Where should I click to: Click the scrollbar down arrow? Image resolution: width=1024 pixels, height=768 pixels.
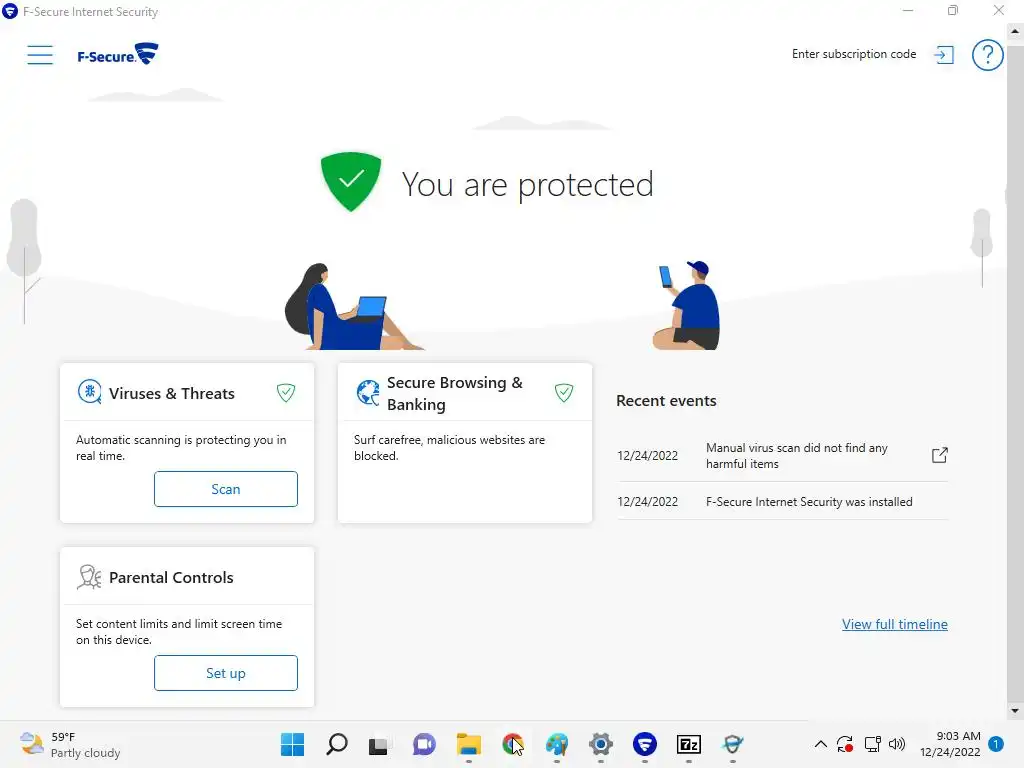[1014, 711]
